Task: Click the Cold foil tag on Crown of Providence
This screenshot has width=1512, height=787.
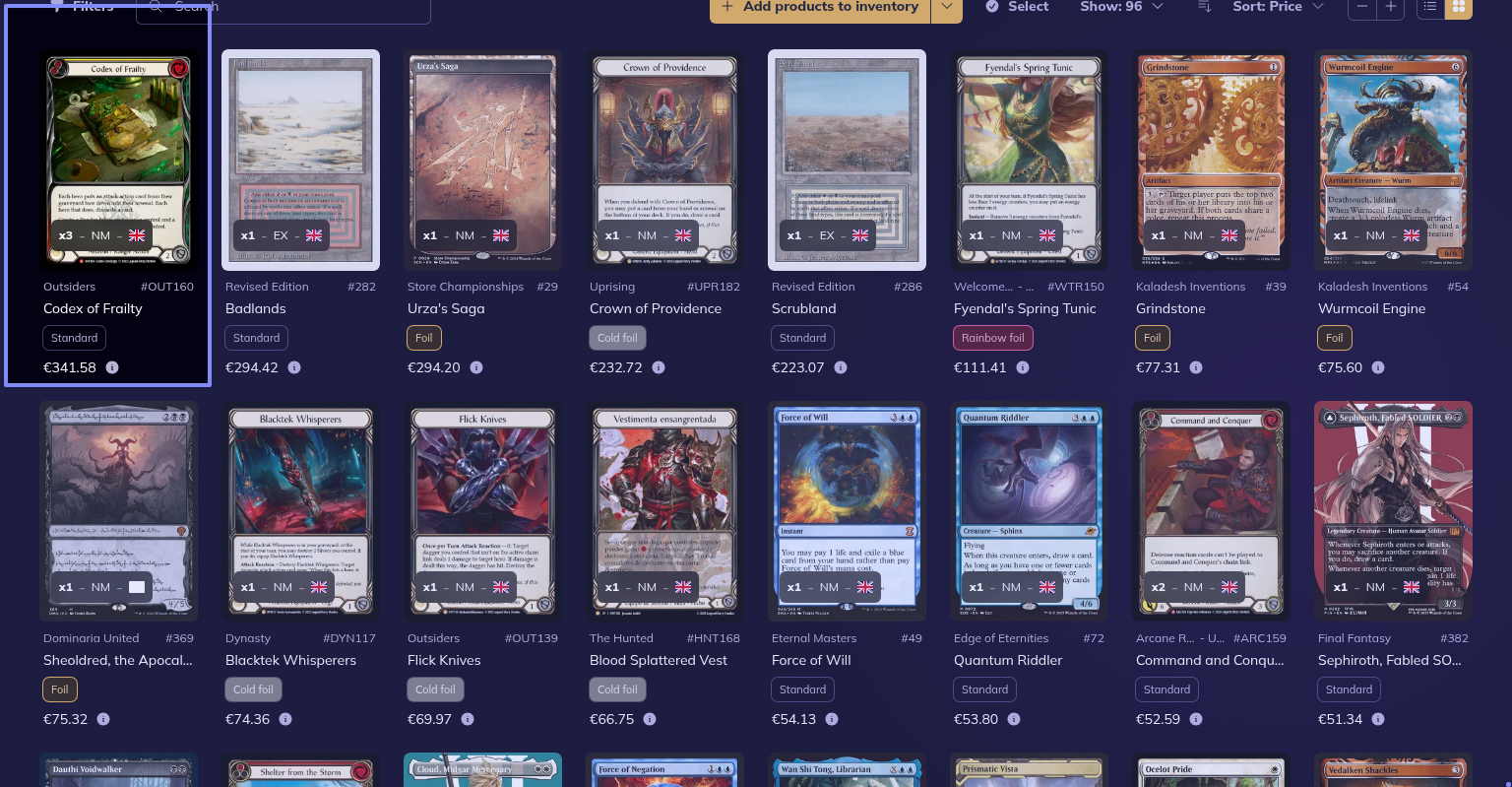Action: [617, 338]
